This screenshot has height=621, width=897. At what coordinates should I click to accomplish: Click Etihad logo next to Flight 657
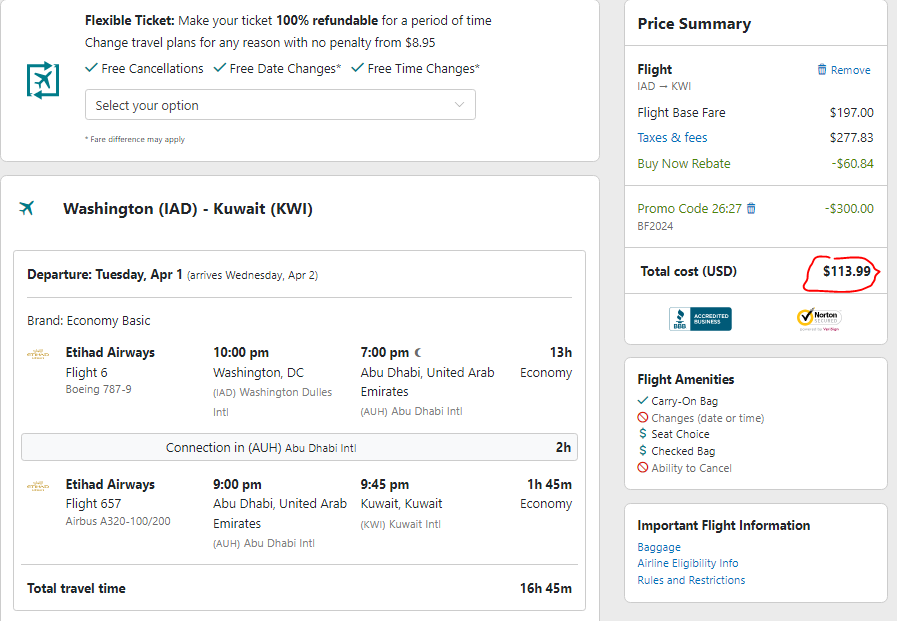[x=38, y=486]
